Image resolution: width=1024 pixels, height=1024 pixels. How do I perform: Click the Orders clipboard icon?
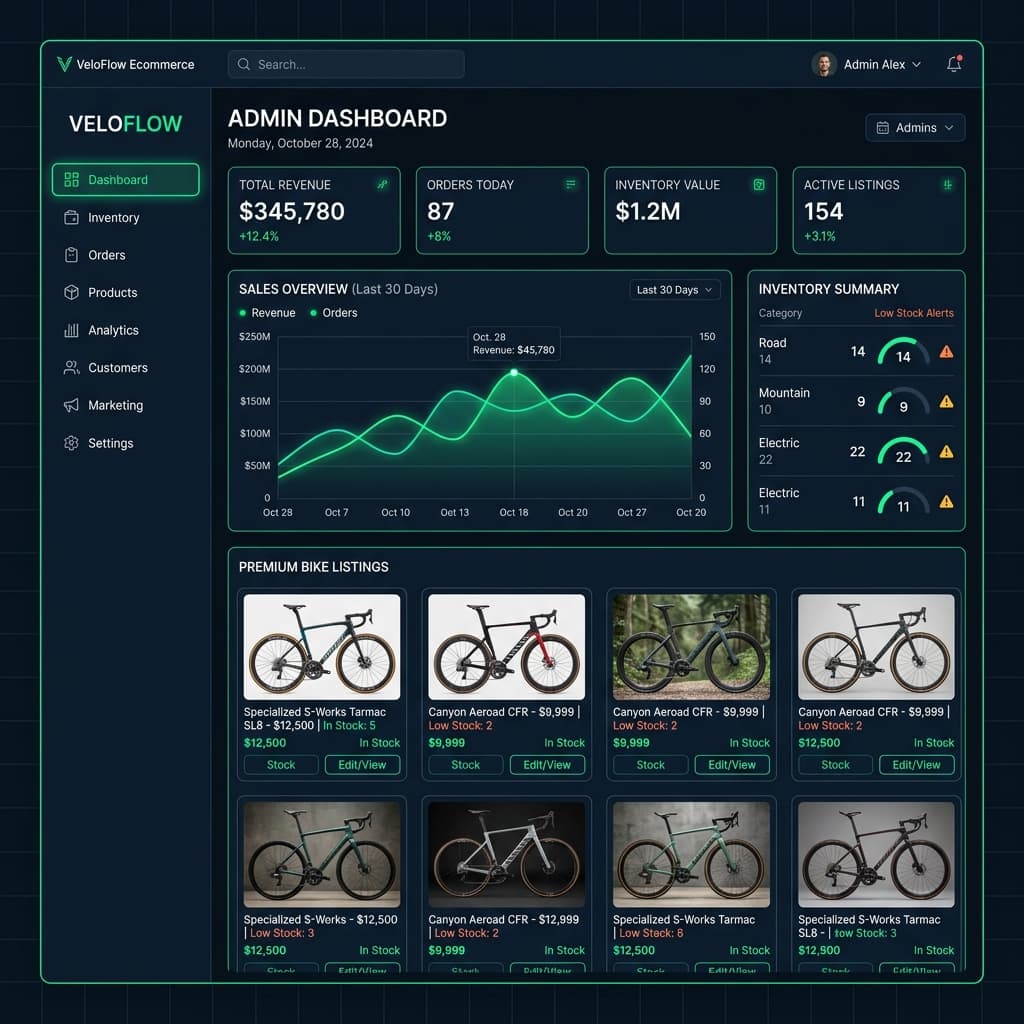point(71,255)
